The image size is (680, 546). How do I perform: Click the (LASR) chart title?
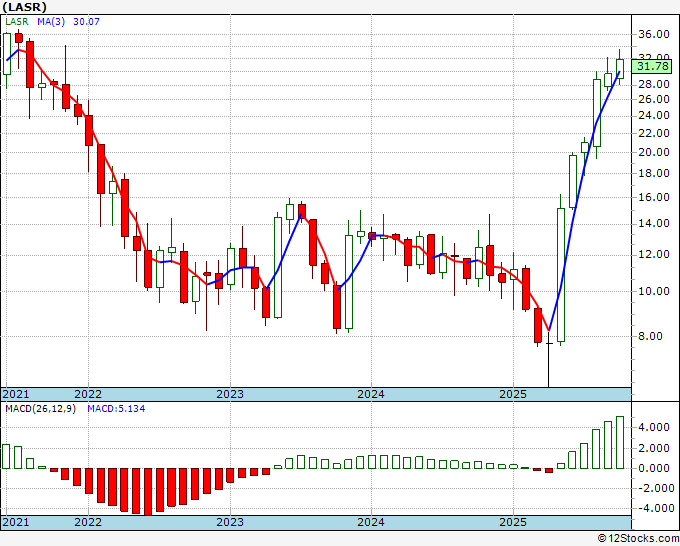(24, 7)
